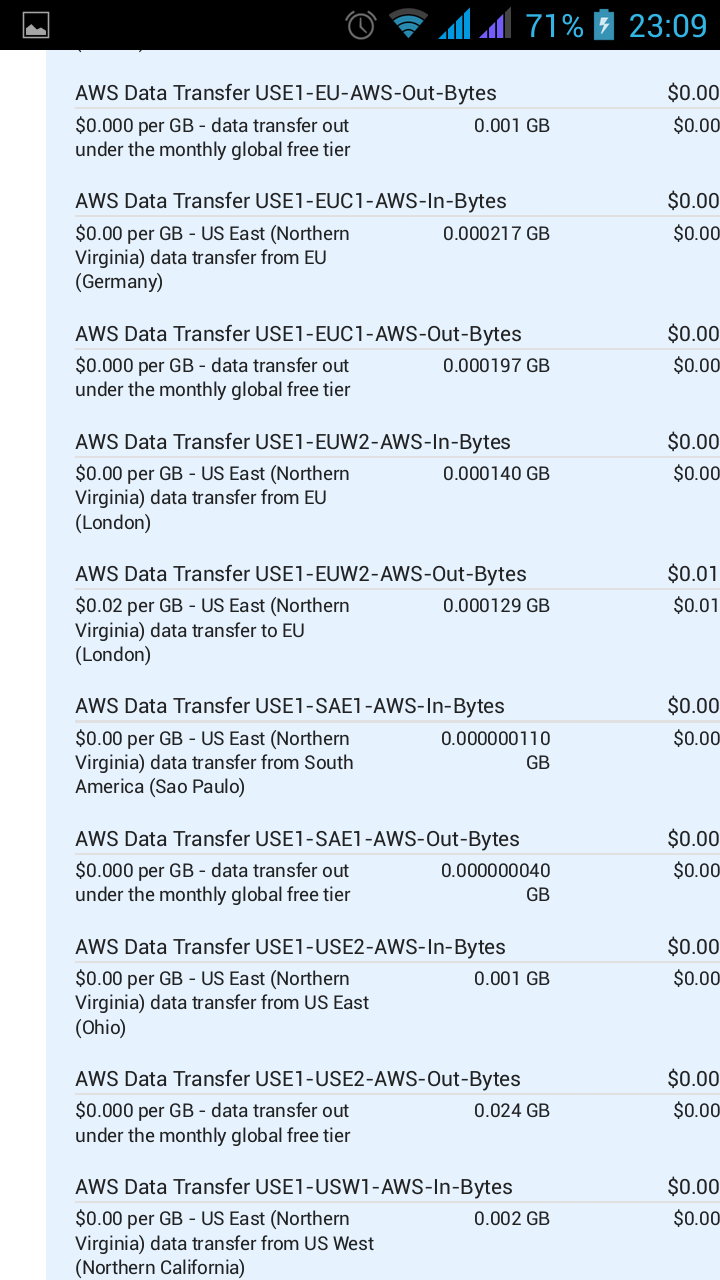
Task: Select the USE1-SAE1-AWS-Out-Bytes heading
Action: pyautogui.click(x=297, y=839)
